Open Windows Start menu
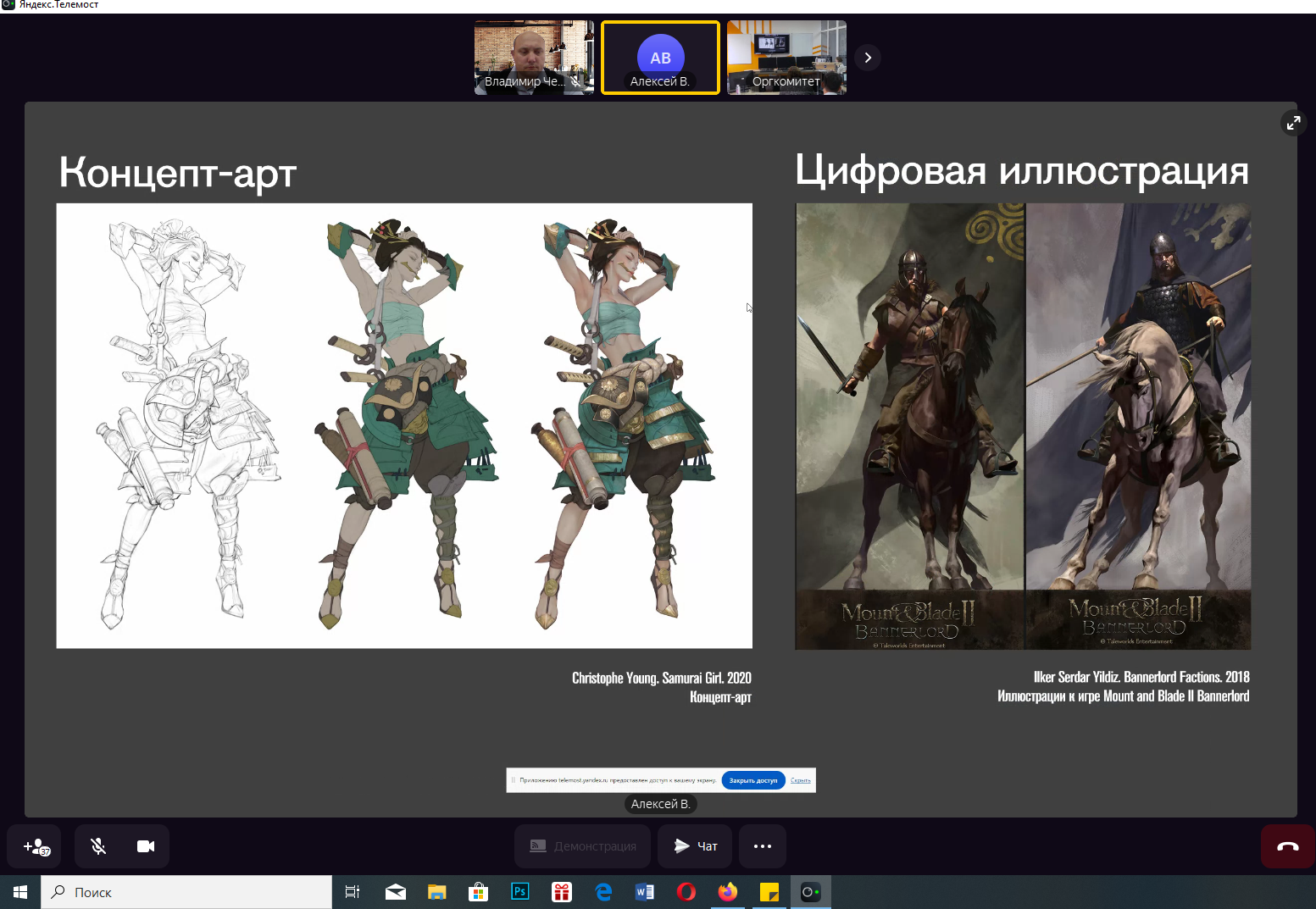 pyautogui.click(x=20, y=892)
